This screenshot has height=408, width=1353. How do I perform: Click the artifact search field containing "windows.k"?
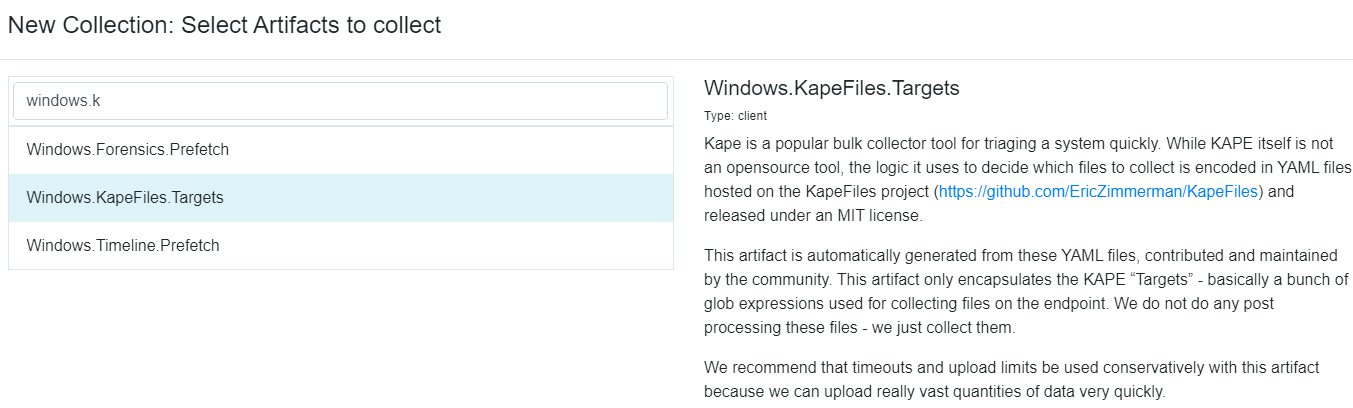[x=340, y=101]
